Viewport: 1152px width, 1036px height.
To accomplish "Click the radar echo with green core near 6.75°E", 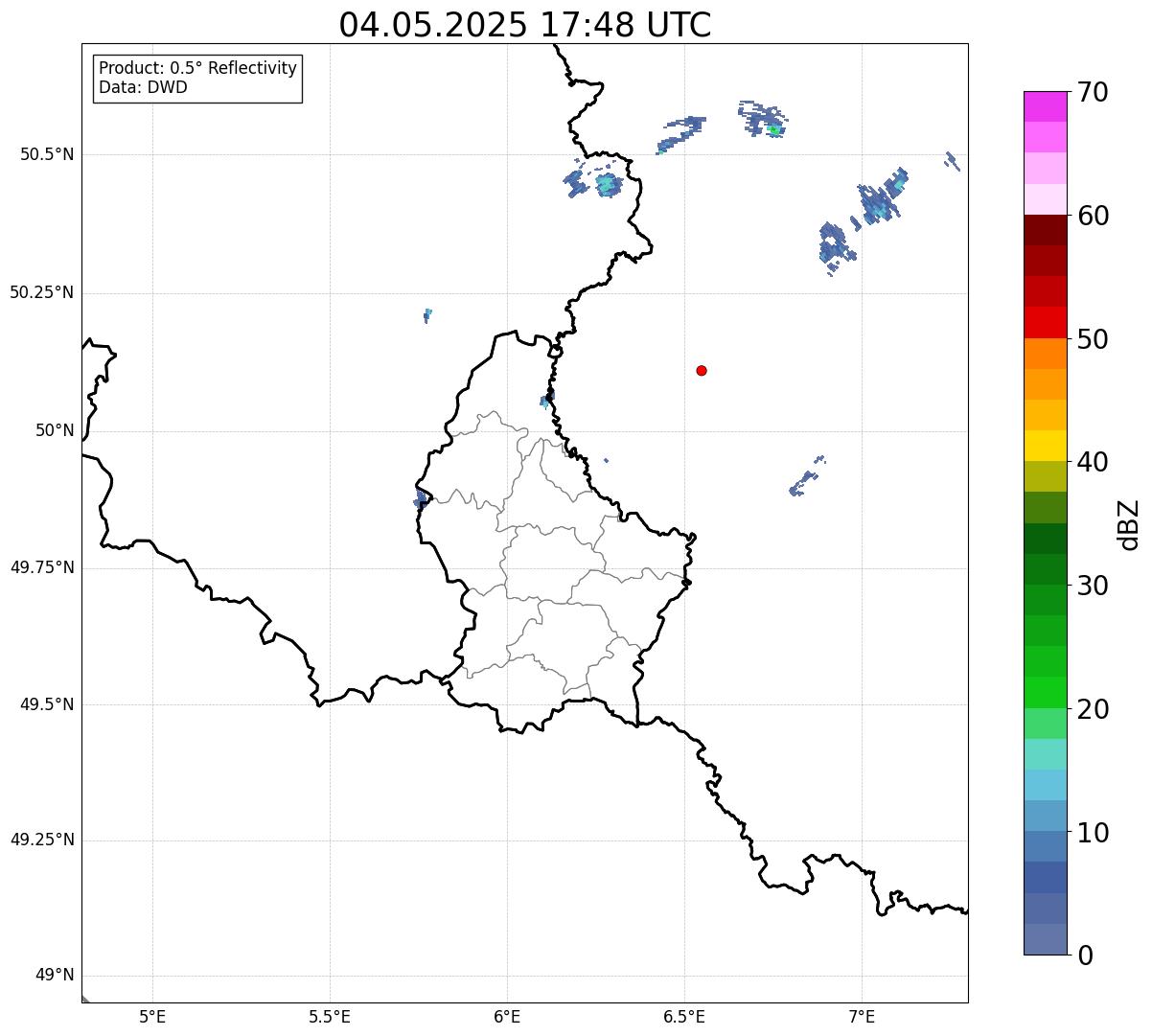I will [763, 120].
